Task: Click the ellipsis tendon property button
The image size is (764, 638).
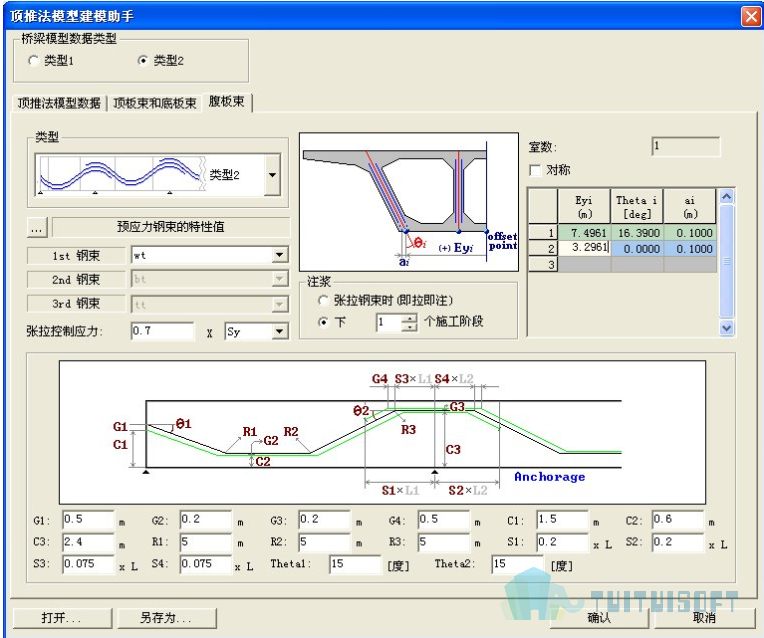Action: click(37, 228)
